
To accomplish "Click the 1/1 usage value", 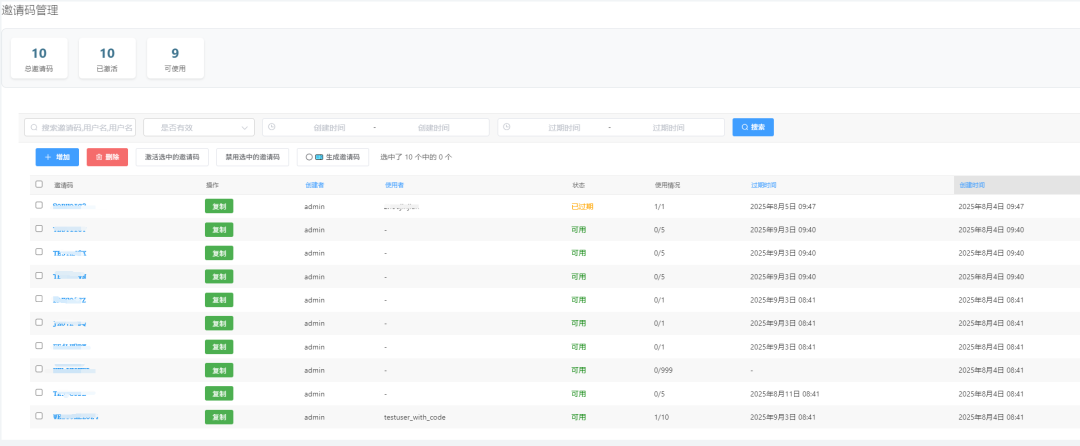I will click(x=660, y=206).
